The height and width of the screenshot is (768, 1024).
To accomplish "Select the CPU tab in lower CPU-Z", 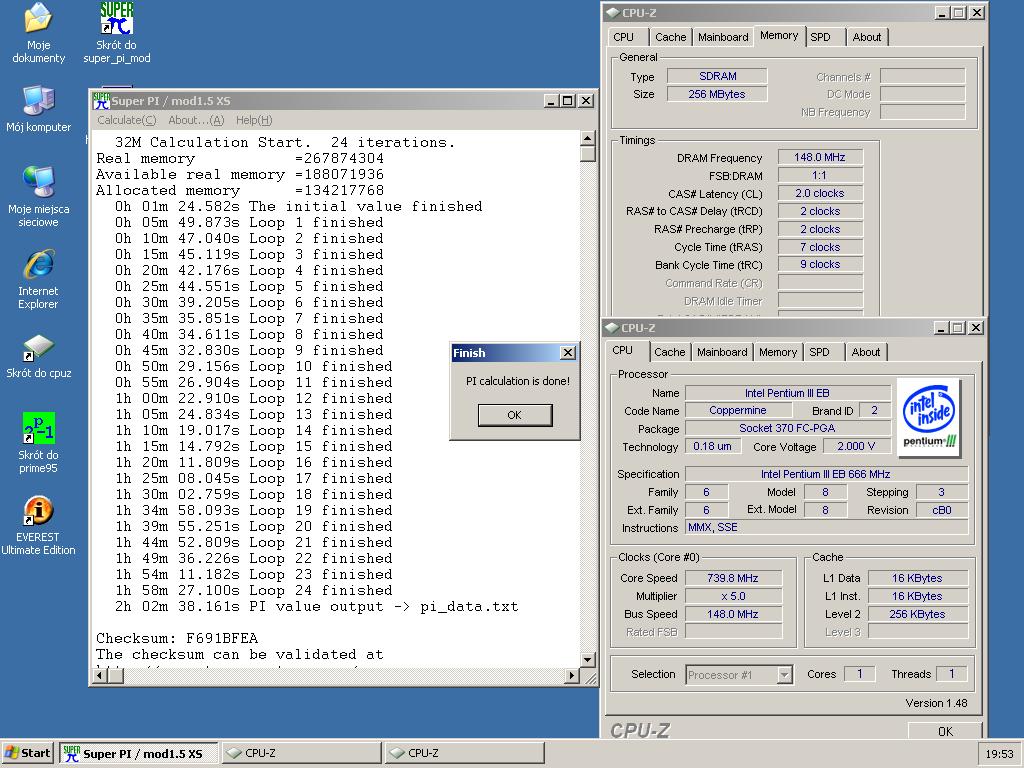I will (x=622, y=350).
